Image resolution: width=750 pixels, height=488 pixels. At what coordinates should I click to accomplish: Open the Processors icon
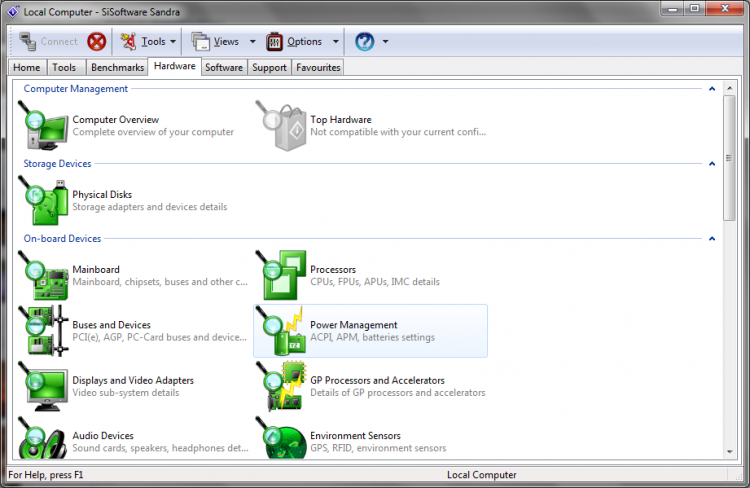(281, 275)
